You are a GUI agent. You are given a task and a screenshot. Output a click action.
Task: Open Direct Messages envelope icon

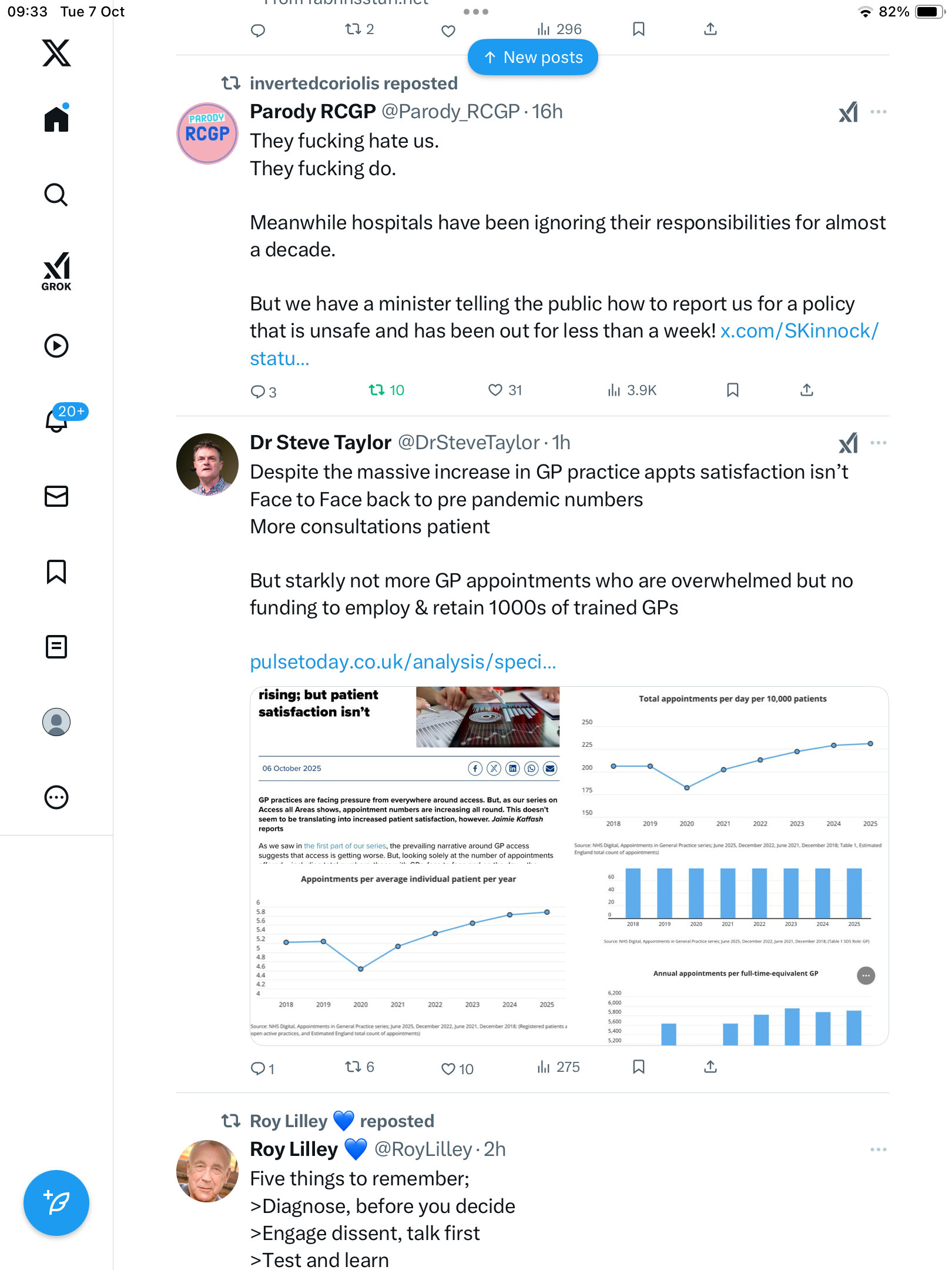click(56, 496)
